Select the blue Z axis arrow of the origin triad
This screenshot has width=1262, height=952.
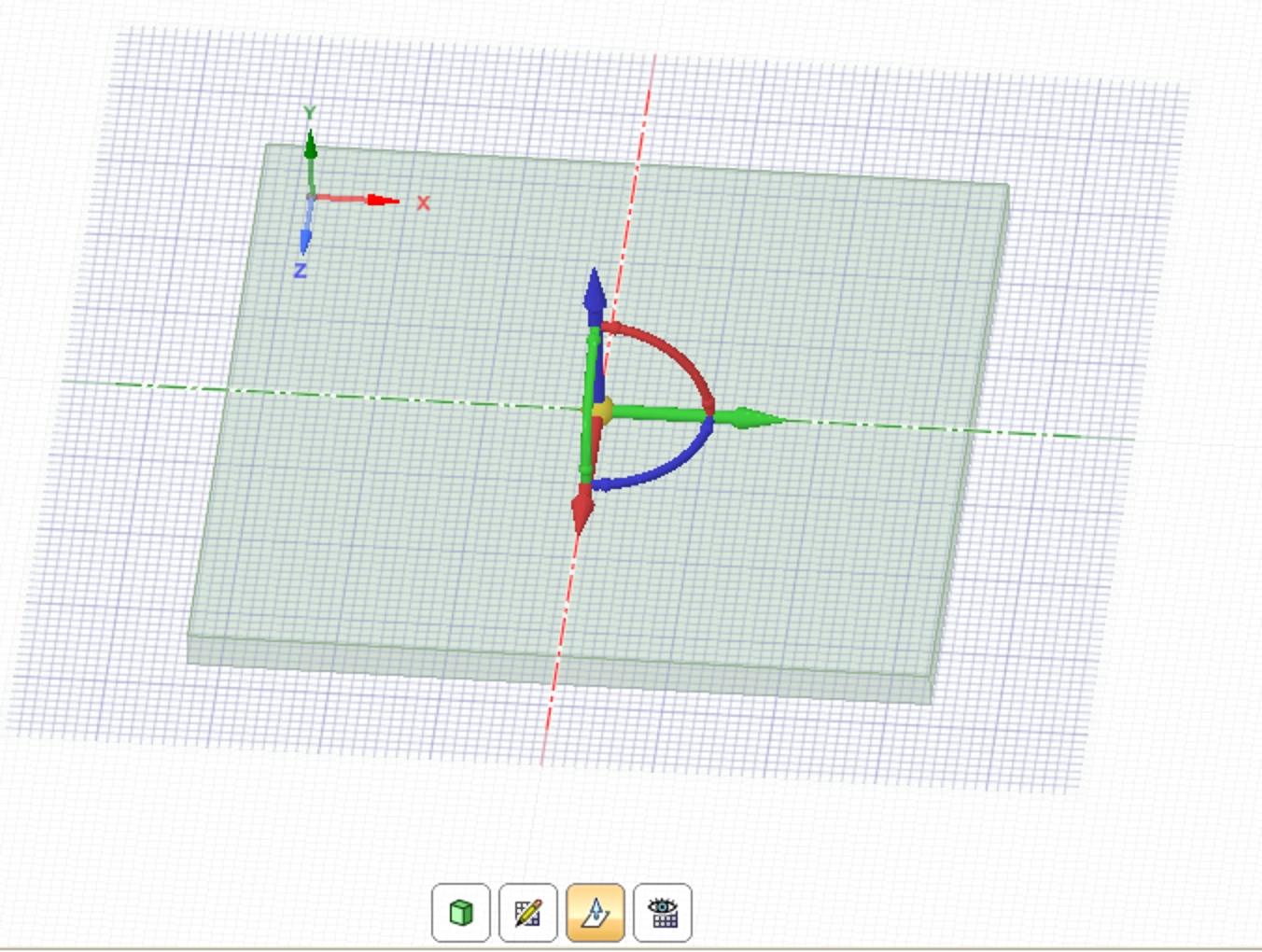pos(305,241)
